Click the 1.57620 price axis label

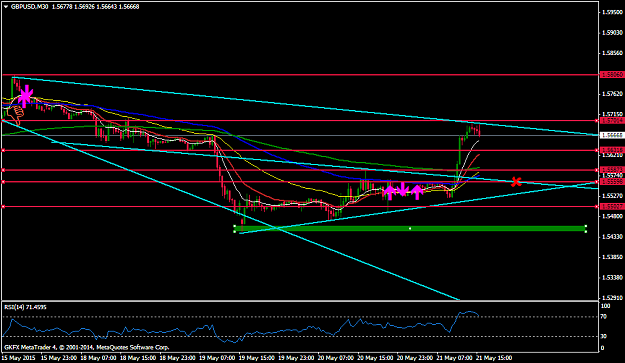(613, 94)
